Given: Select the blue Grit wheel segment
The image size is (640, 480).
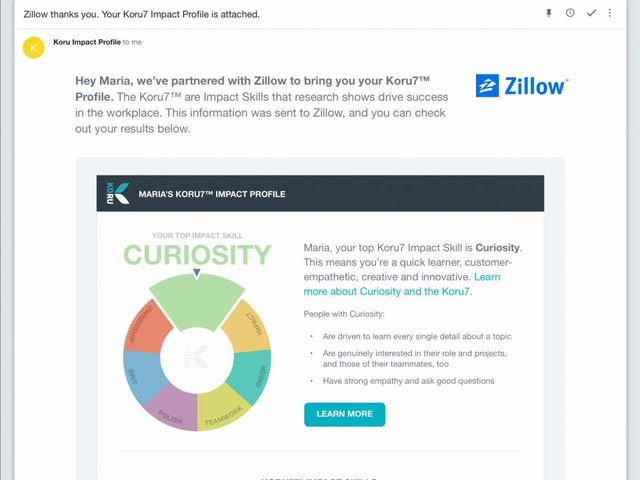Looking at the screenshot, I should pos(142,377).
